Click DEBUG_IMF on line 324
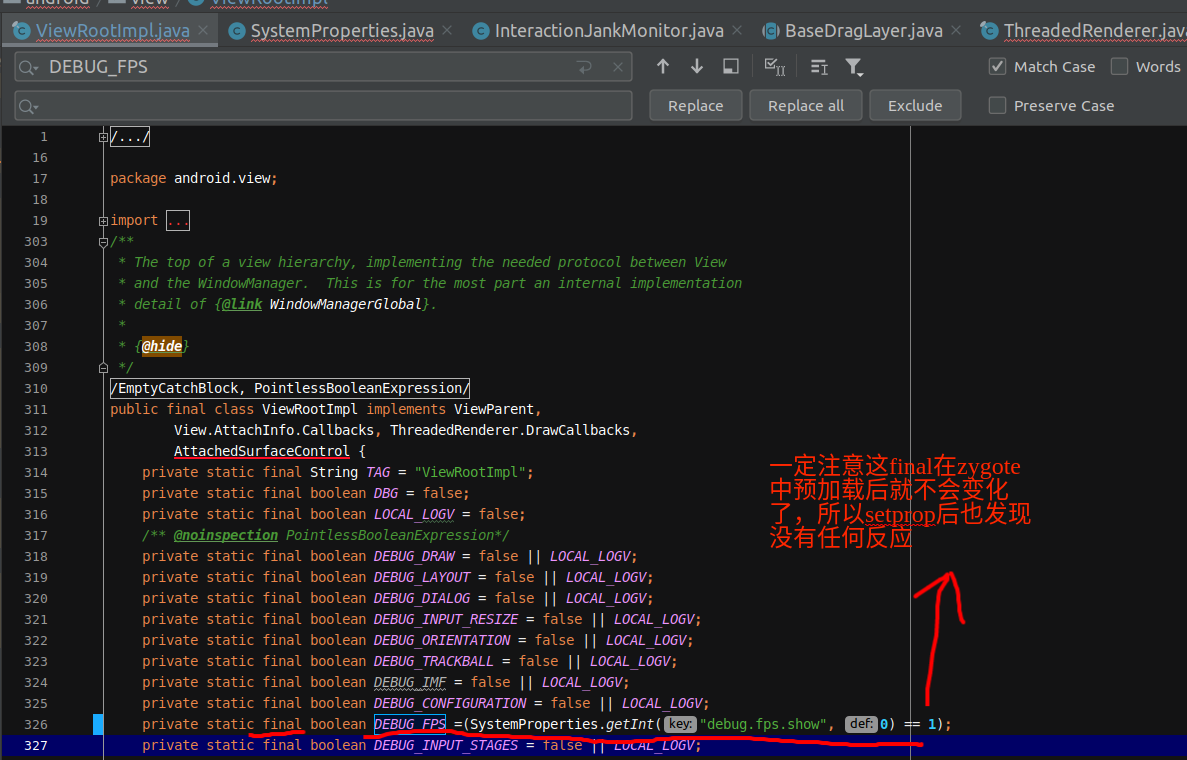The width and height of the screenshot is (1187, 760). [410, 682]
